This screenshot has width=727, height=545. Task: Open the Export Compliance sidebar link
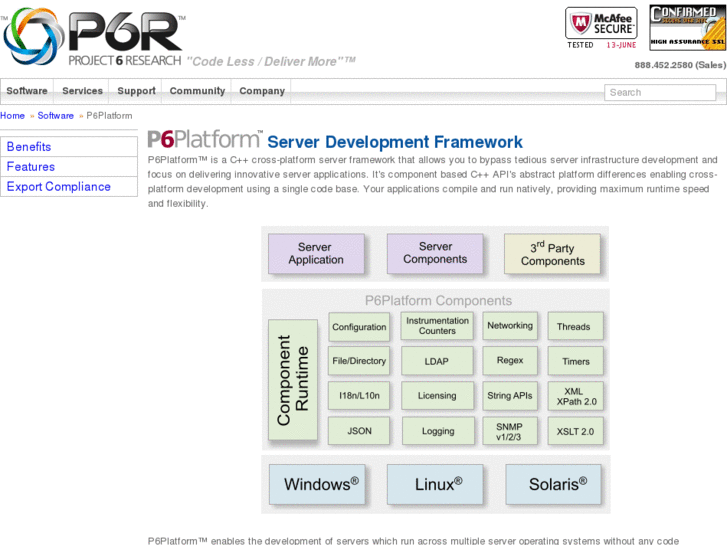(69, 186)
